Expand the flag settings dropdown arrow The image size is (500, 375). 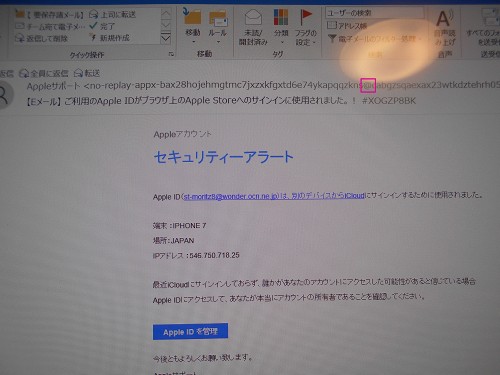[x=314, y=42]
